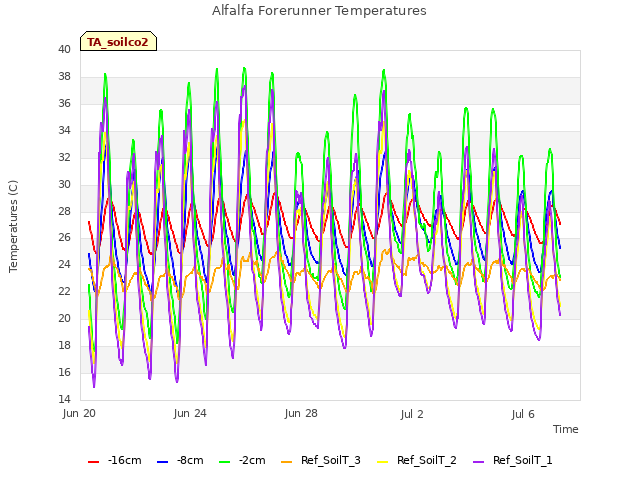640x480 pixels.
Task: Click the blue -8cm legend color marker
Action: tap(162, 462)
